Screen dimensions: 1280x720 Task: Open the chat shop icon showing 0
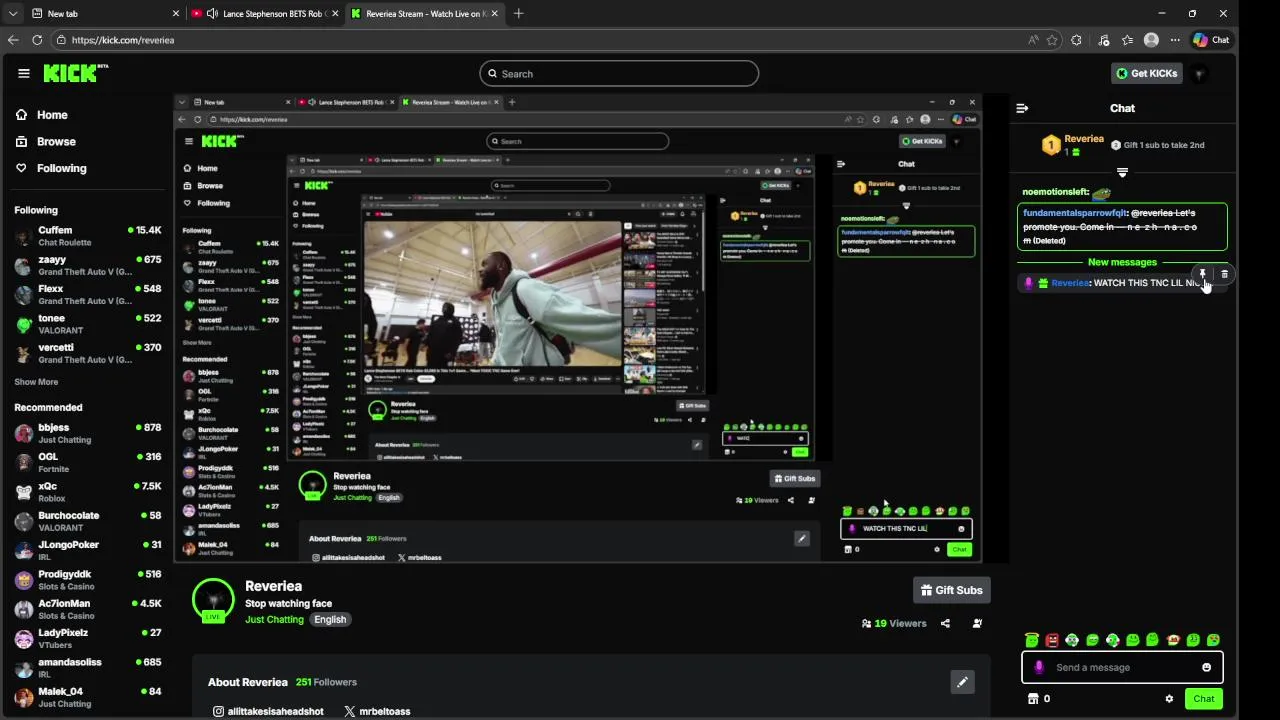click(1039, 699)
